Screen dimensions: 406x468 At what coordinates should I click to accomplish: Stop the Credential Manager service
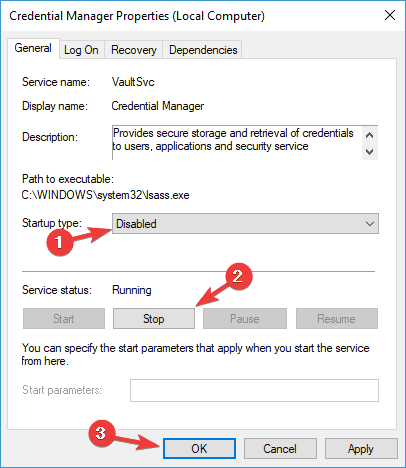[154, 319]
